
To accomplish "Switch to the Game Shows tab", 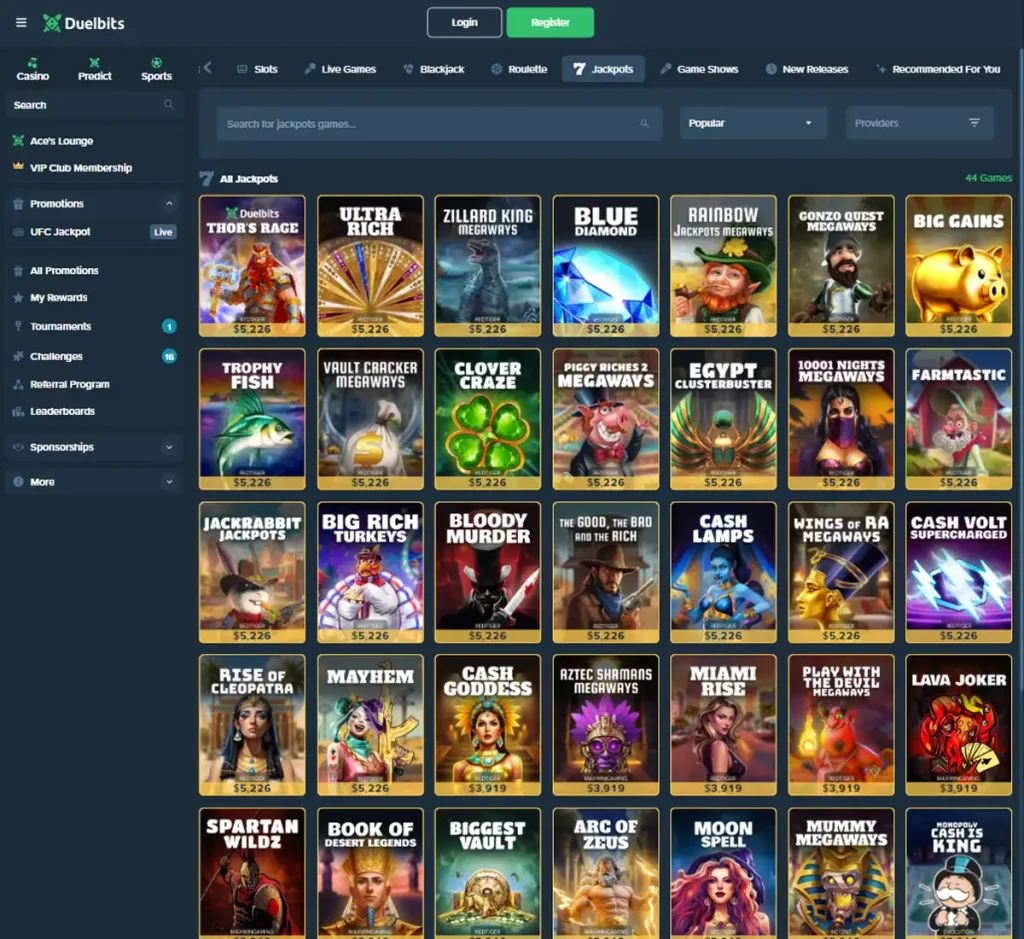I will click(700, 68).
